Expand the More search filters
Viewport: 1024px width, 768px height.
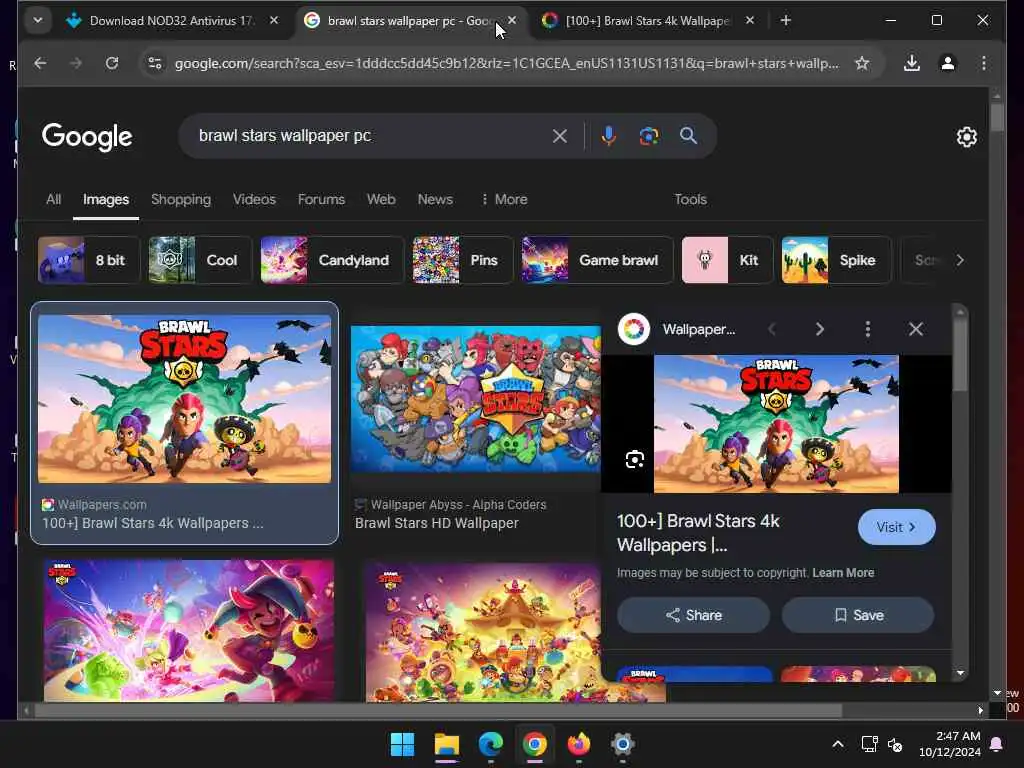coord(504,199)
